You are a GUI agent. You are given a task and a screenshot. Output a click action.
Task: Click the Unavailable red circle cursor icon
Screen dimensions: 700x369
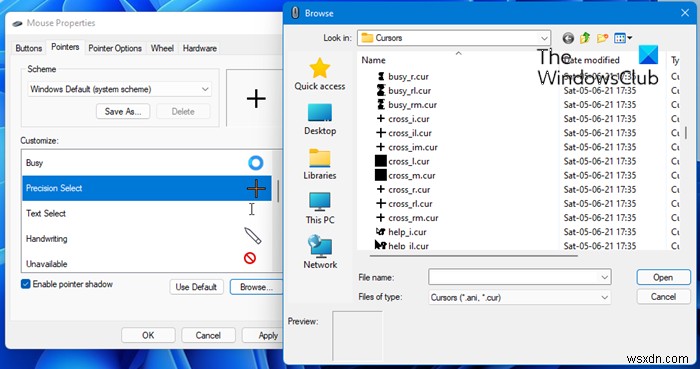point(250,258)
